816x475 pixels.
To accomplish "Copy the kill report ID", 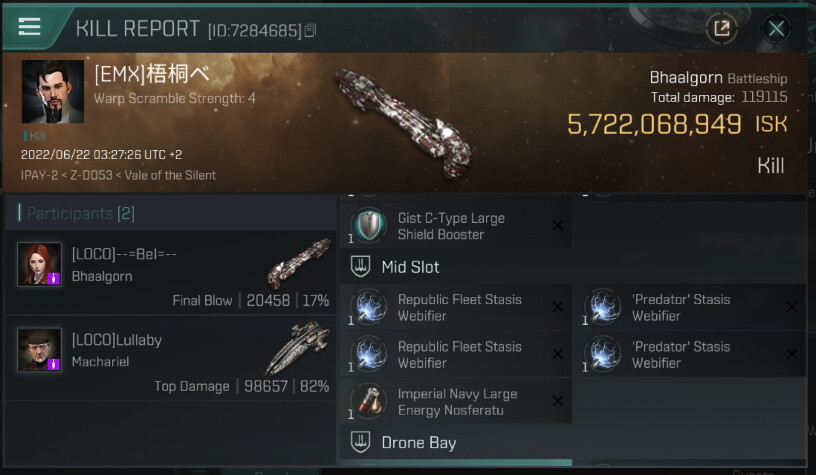I will (310, 31).
